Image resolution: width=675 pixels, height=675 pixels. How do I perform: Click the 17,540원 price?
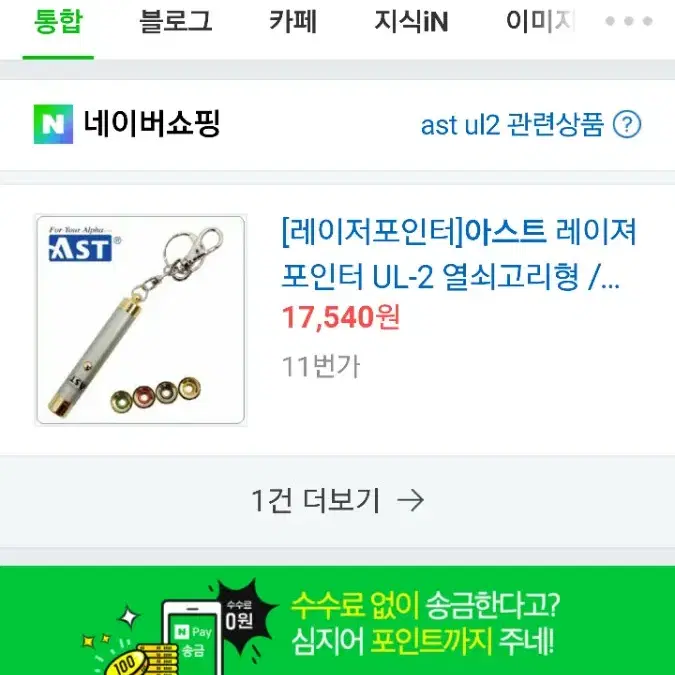tap(341, 317)
